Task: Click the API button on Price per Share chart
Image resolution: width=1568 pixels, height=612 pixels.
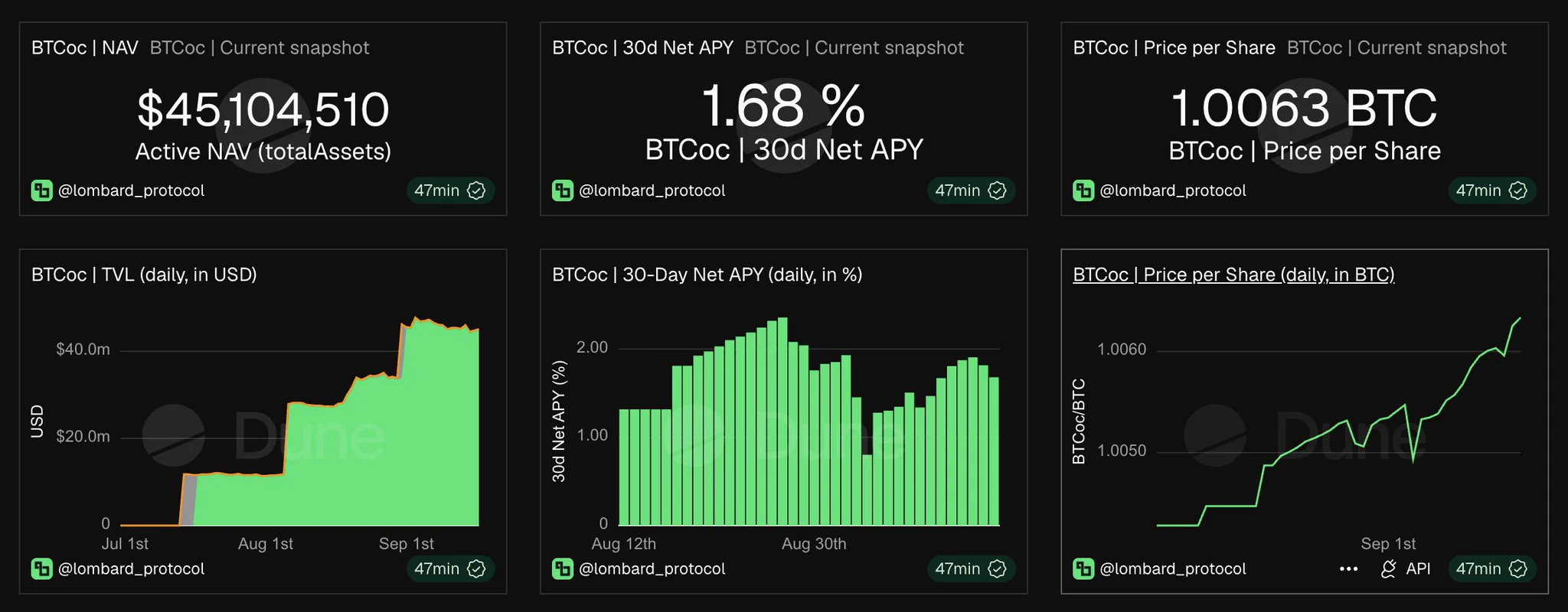Action: [x=1406, y=568]
